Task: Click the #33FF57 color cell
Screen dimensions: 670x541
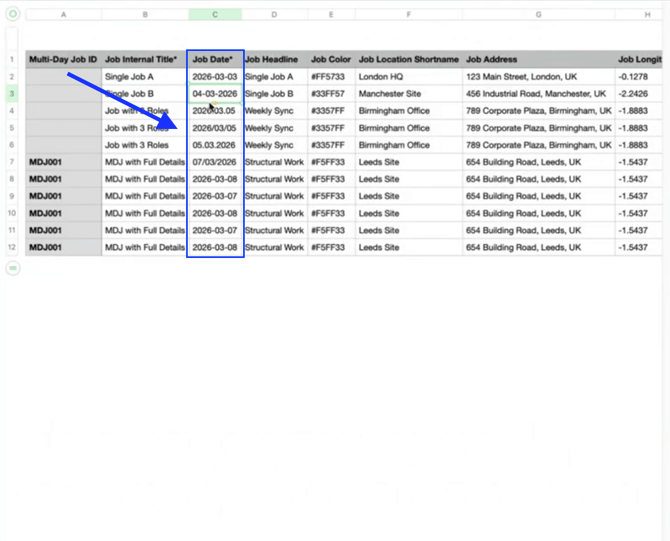Action: click(330, 94)
